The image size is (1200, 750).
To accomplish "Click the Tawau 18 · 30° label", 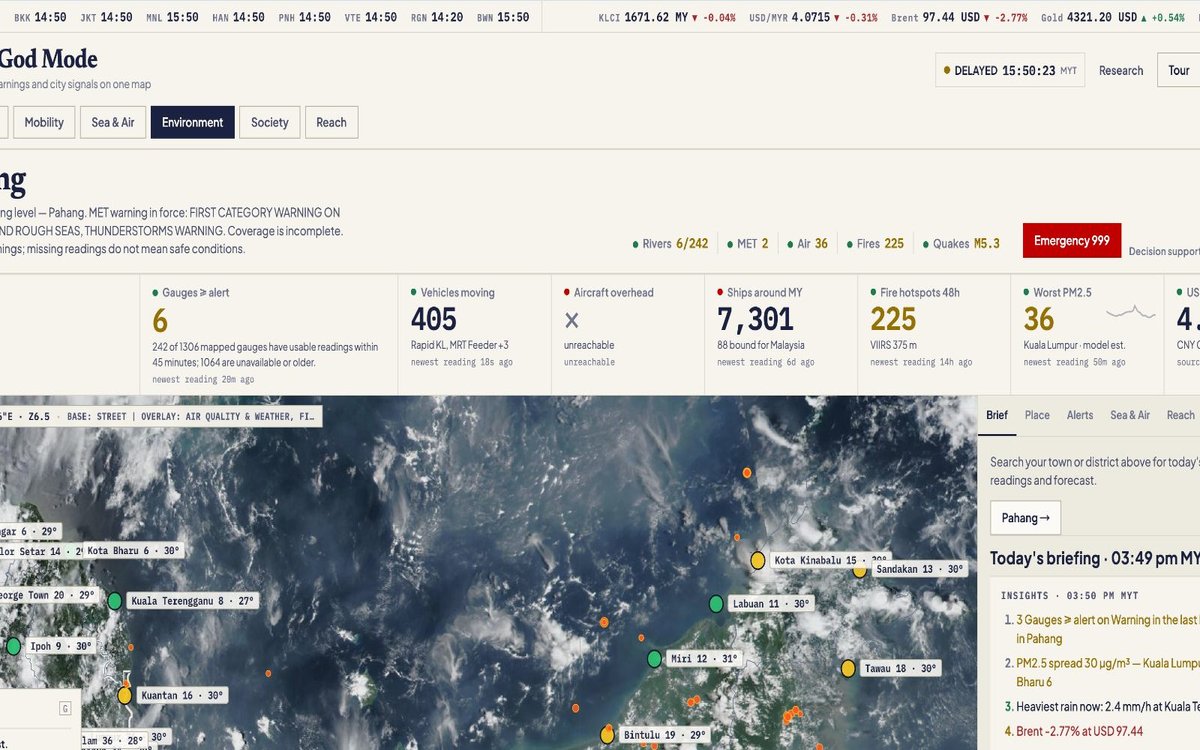I will (901, 668).
